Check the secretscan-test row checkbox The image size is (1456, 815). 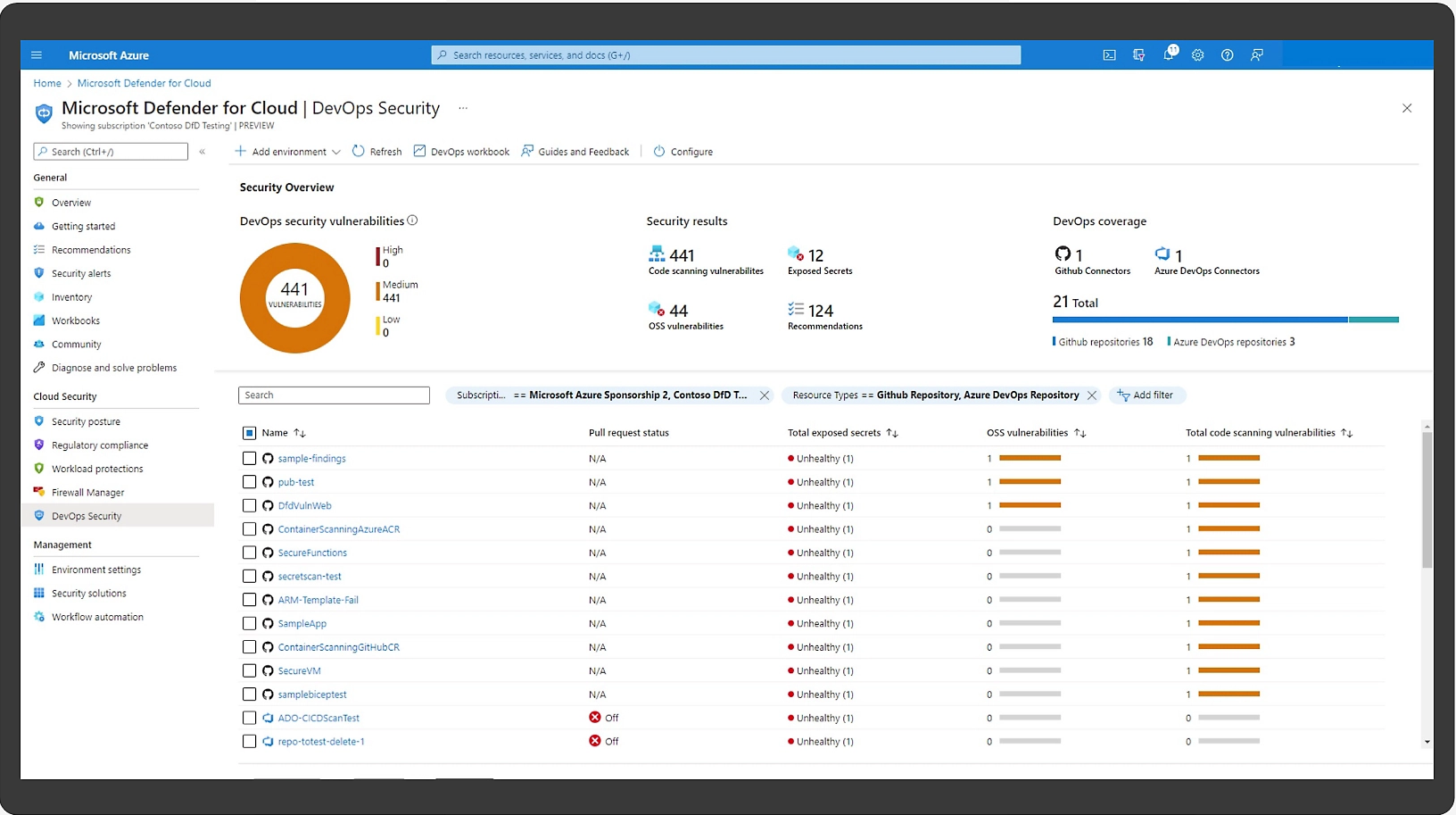tap(250, 577)
